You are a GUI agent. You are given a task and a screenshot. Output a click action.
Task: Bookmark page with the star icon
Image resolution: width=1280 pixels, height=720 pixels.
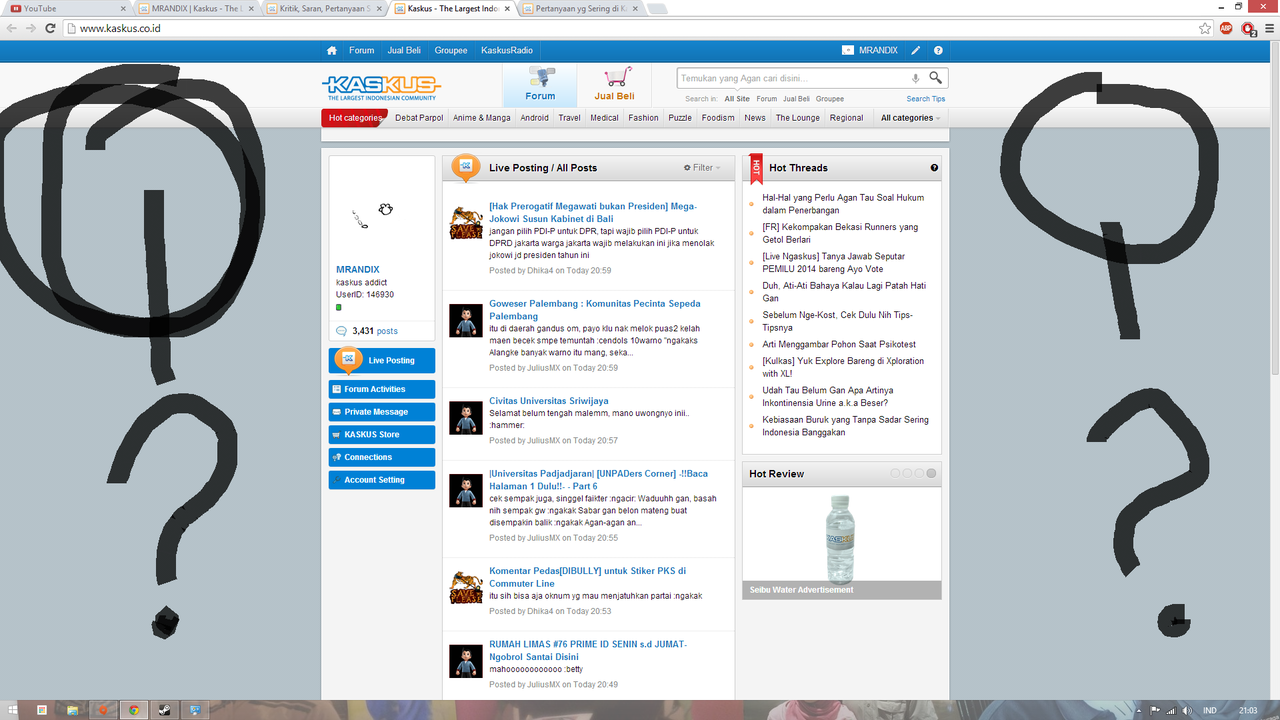pos(1205,28)
